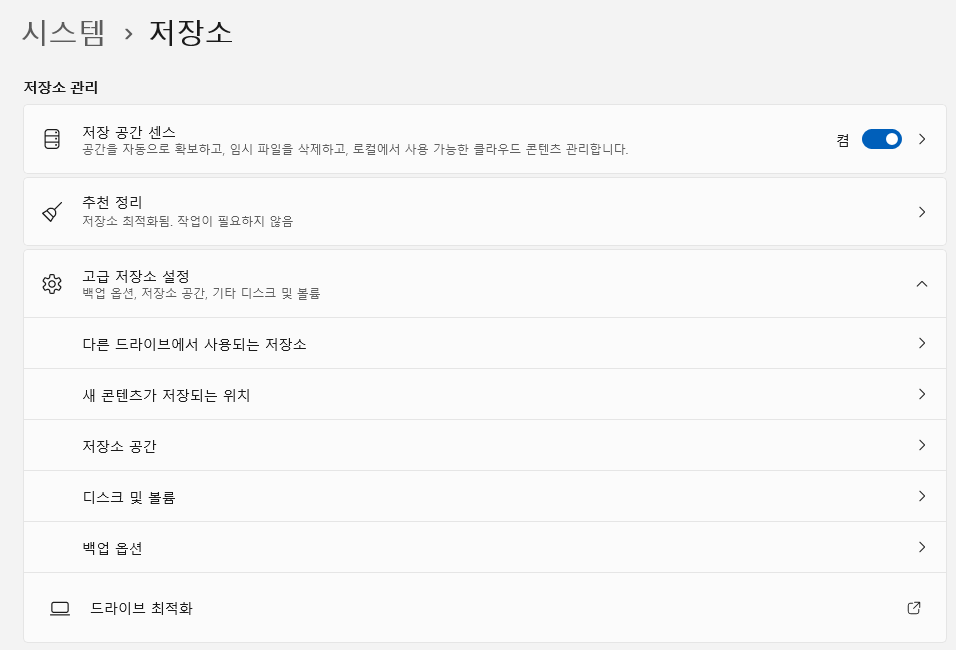The width and height of the screenshot is (956, 650).
Task: Click the 추천 정리 row title
Action: point(112,202)
